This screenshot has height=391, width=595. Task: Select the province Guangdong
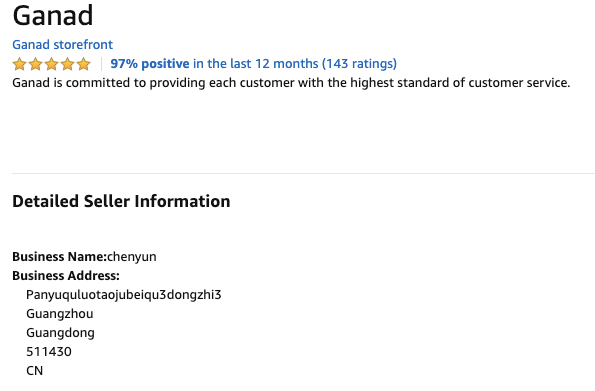pos(60,333)
